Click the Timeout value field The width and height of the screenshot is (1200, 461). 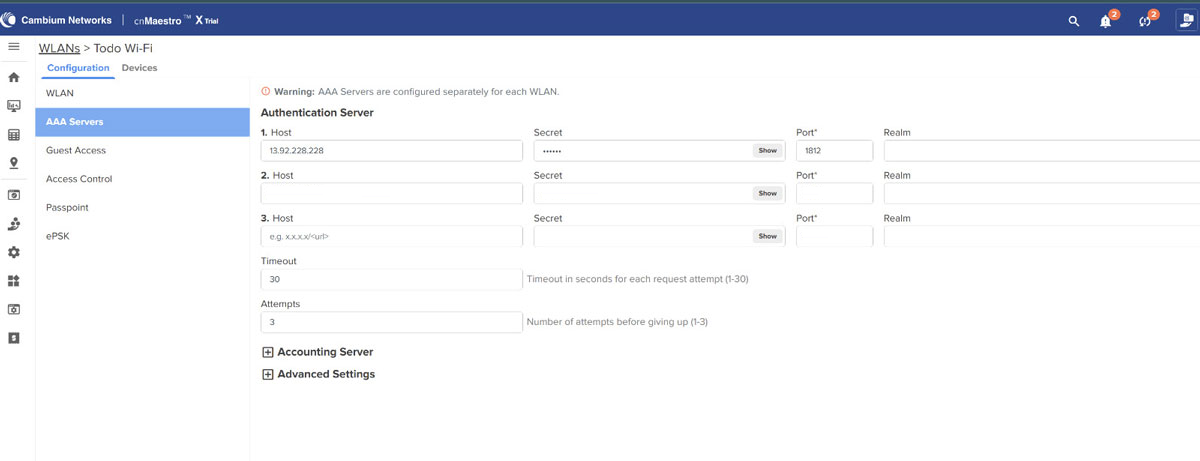tap(391, 280)
